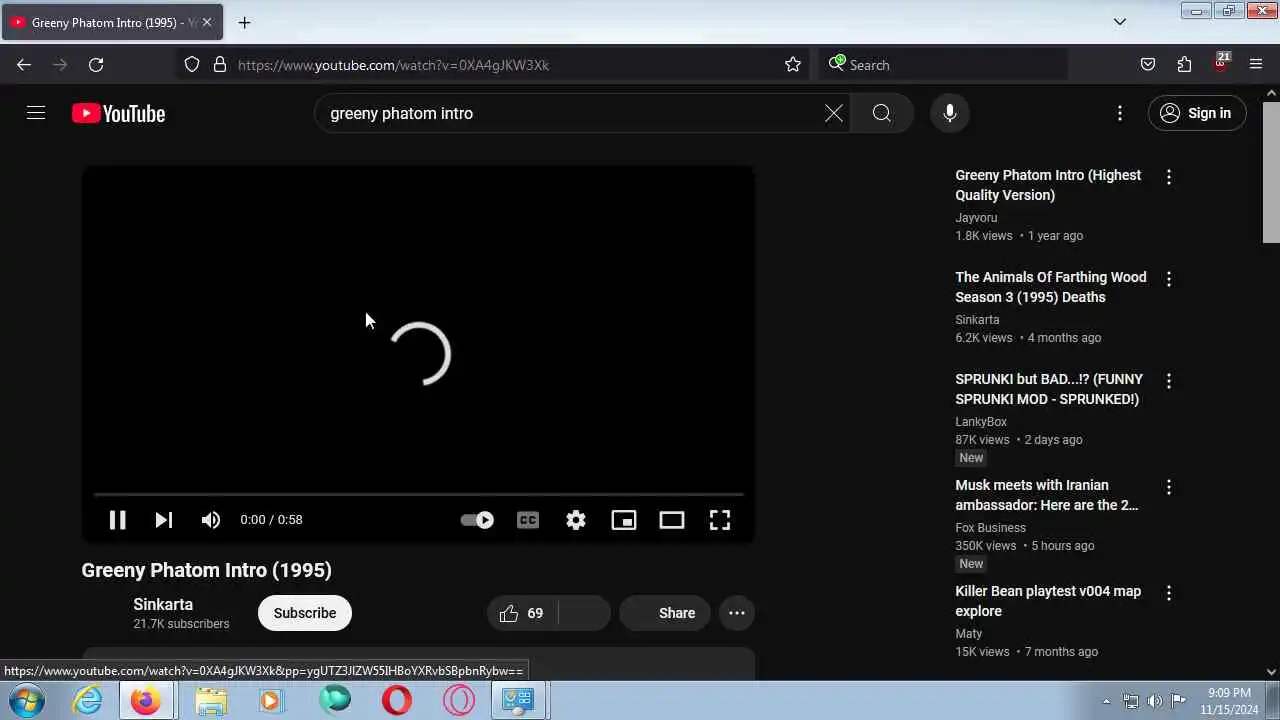Open the player settings gear
Viewport: 1280px width, 720px height.
coord(576,520)
